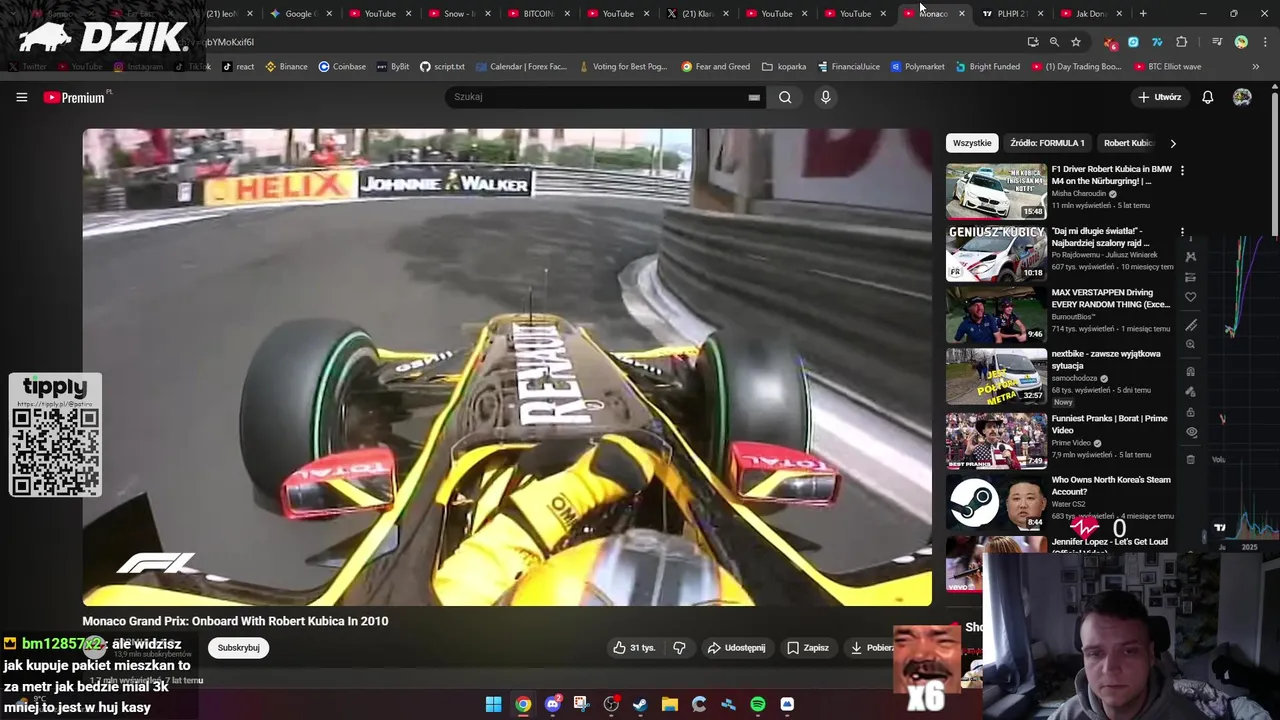Open a new browser tab
The height and width of the screenshot is (720, 1280).
[1143, 14]
